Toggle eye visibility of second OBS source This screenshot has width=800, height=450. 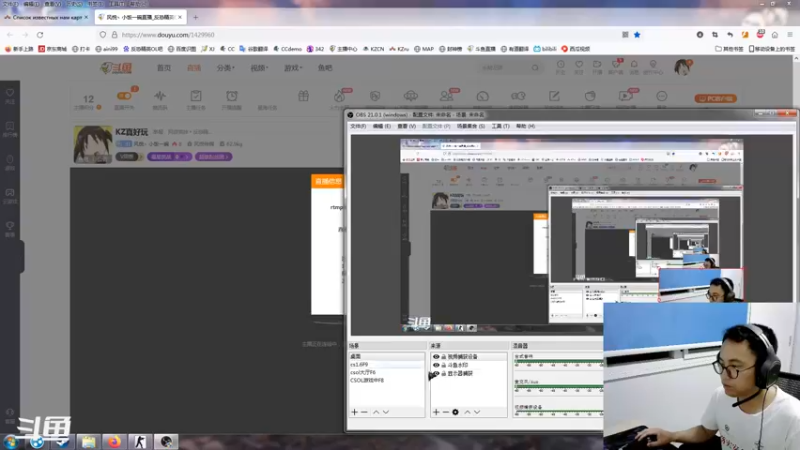(436, 365)
